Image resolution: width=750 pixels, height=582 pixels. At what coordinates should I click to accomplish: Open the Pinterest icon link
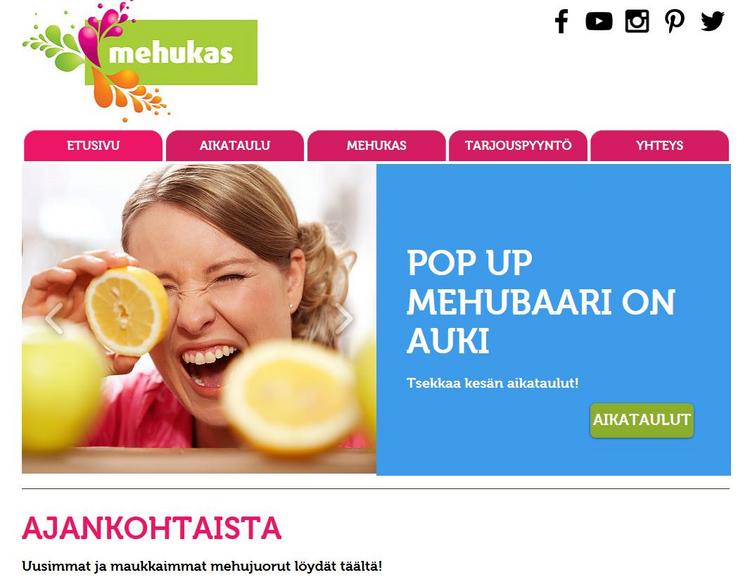point(674,21)
